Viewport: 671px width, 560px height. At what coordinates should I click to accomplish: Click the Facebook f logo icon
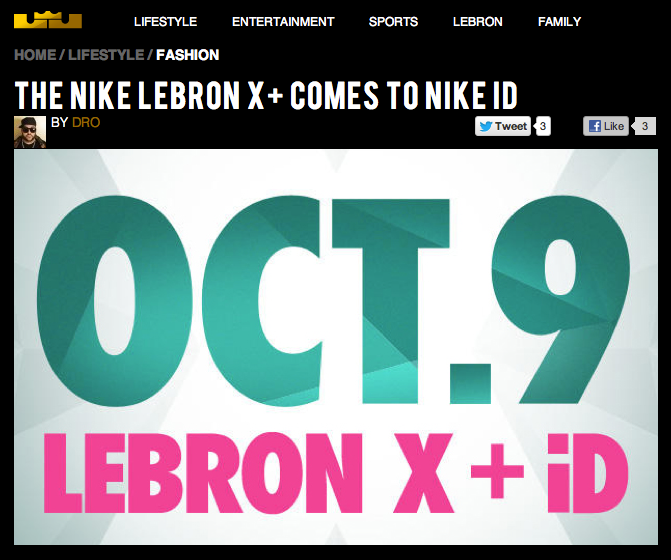pyautogui.click(x=595, y=126)
